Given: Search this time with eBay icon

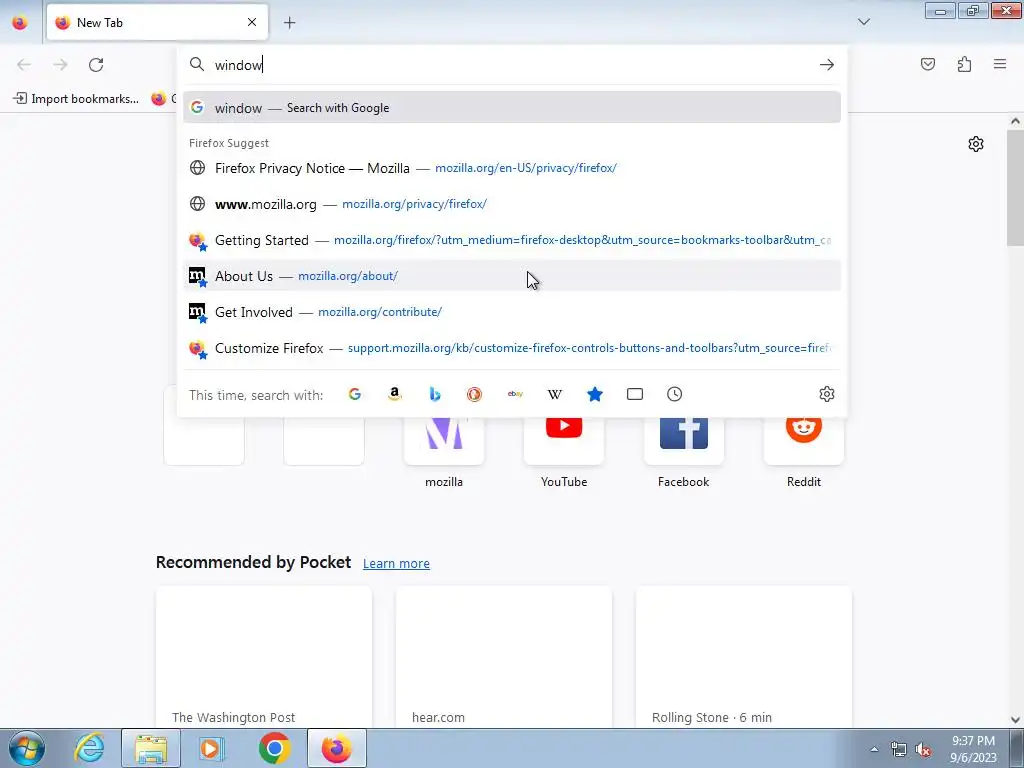Looking at the screenshot, I should (515, 394).
